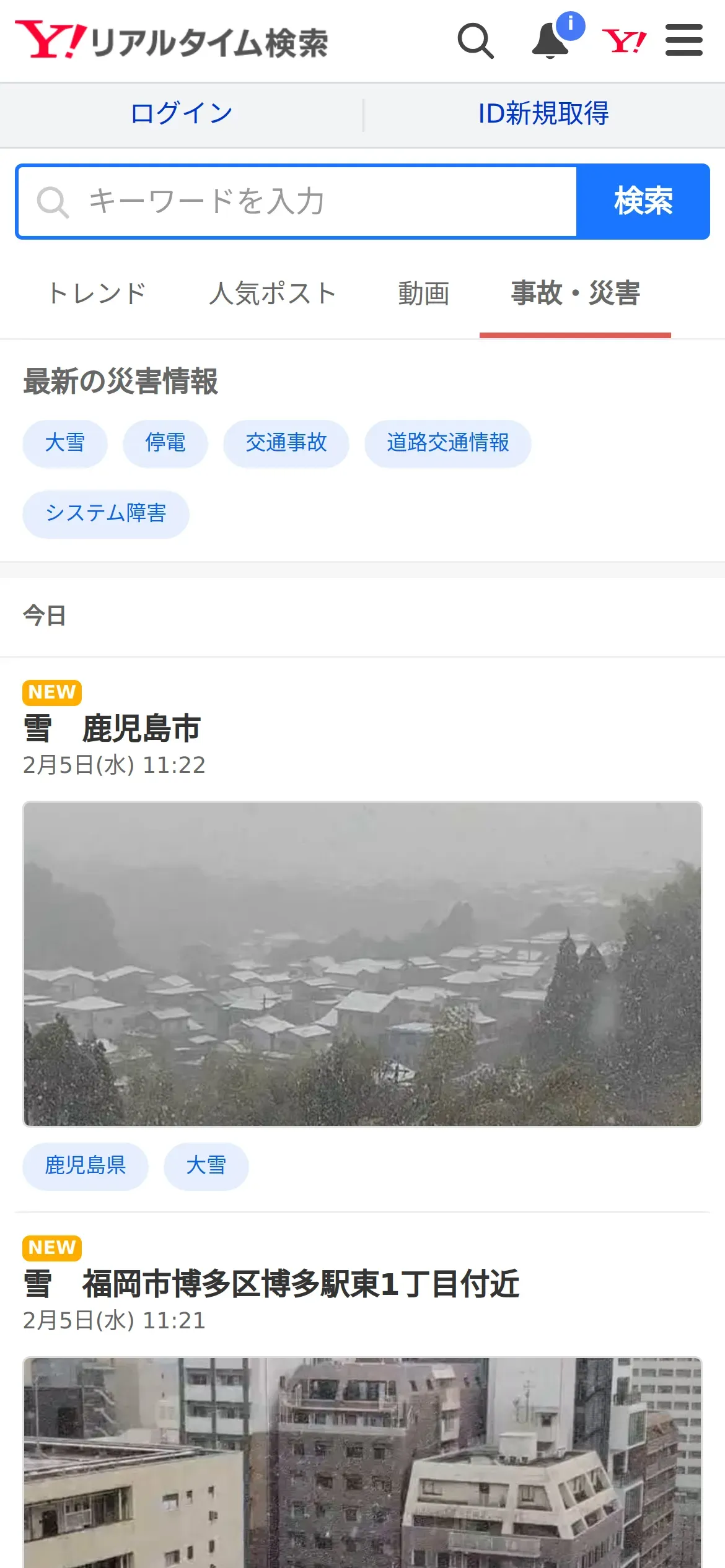Focus the キーワードを入力 search field
The width and height of the screenshot is (725, 1568).
297,202
